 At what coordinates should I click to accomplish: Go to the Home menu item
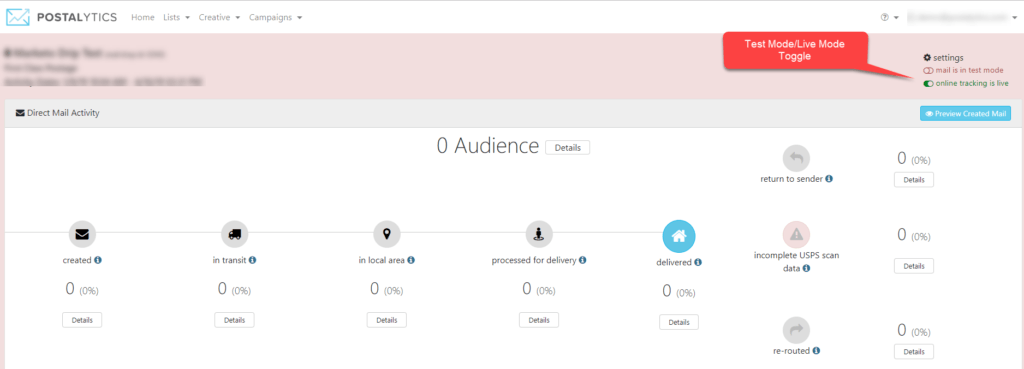click(142, 18)
